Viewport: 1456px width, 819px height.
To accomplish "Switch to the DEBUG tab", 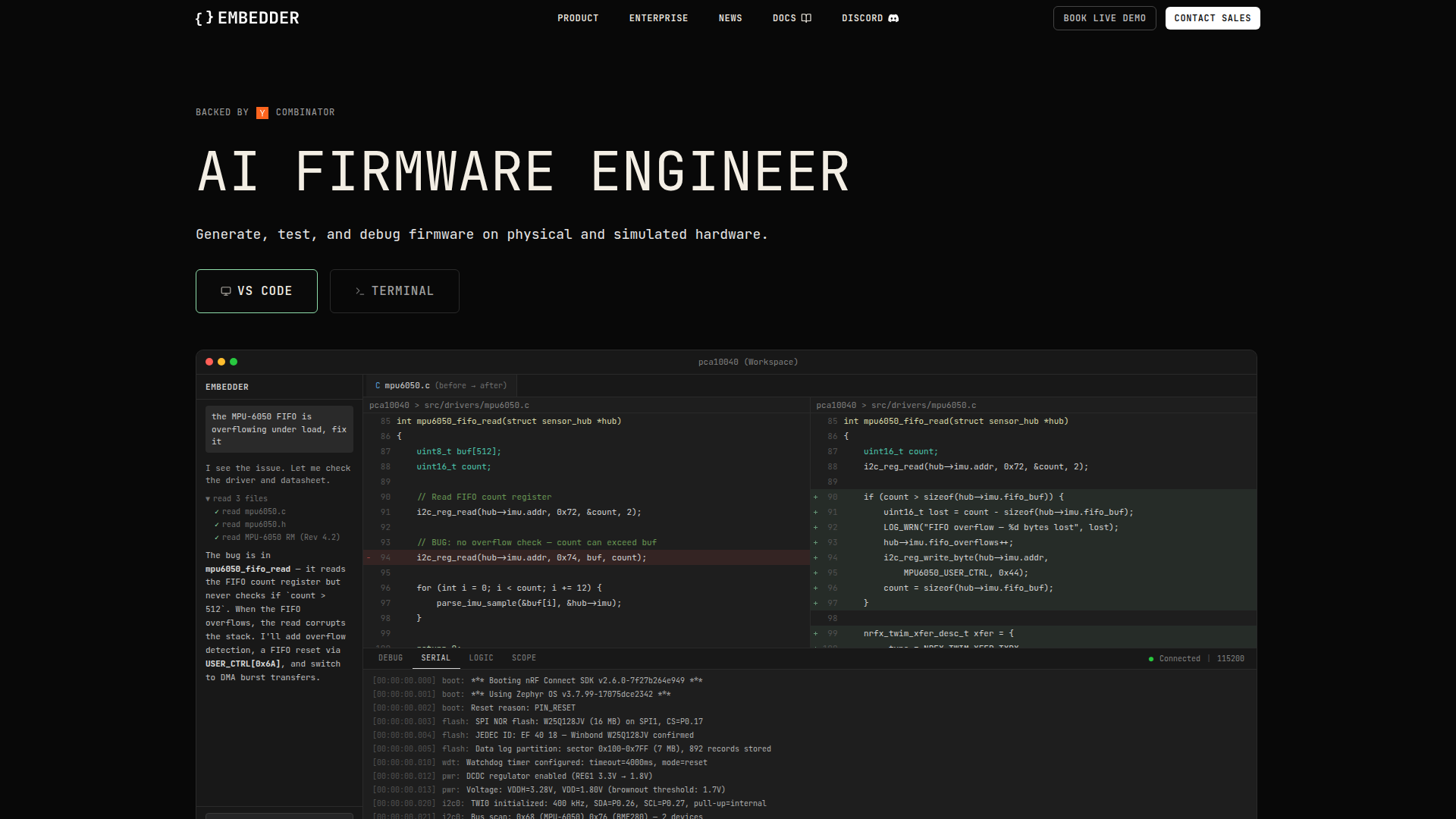I will [391, 658].
